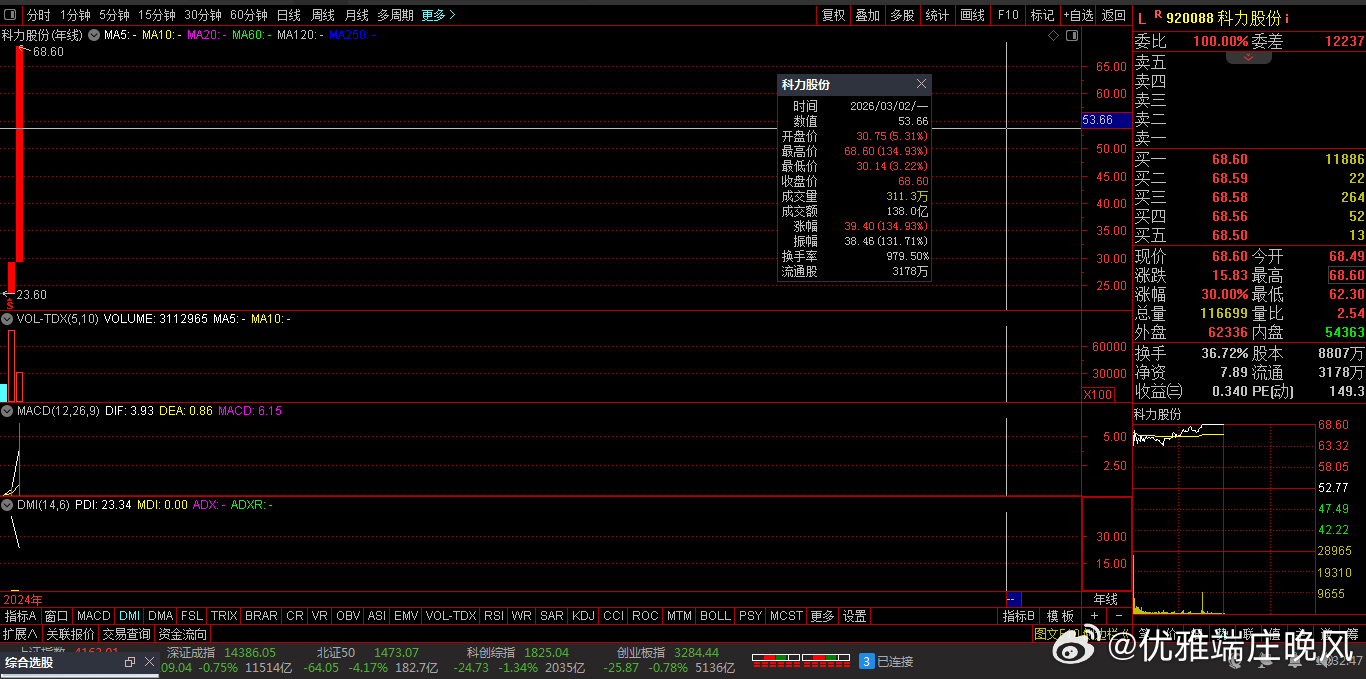Switch to 15分钟 period
Image resolution: width=1366 pixels, height=679 pixels.
click(157, 15)
